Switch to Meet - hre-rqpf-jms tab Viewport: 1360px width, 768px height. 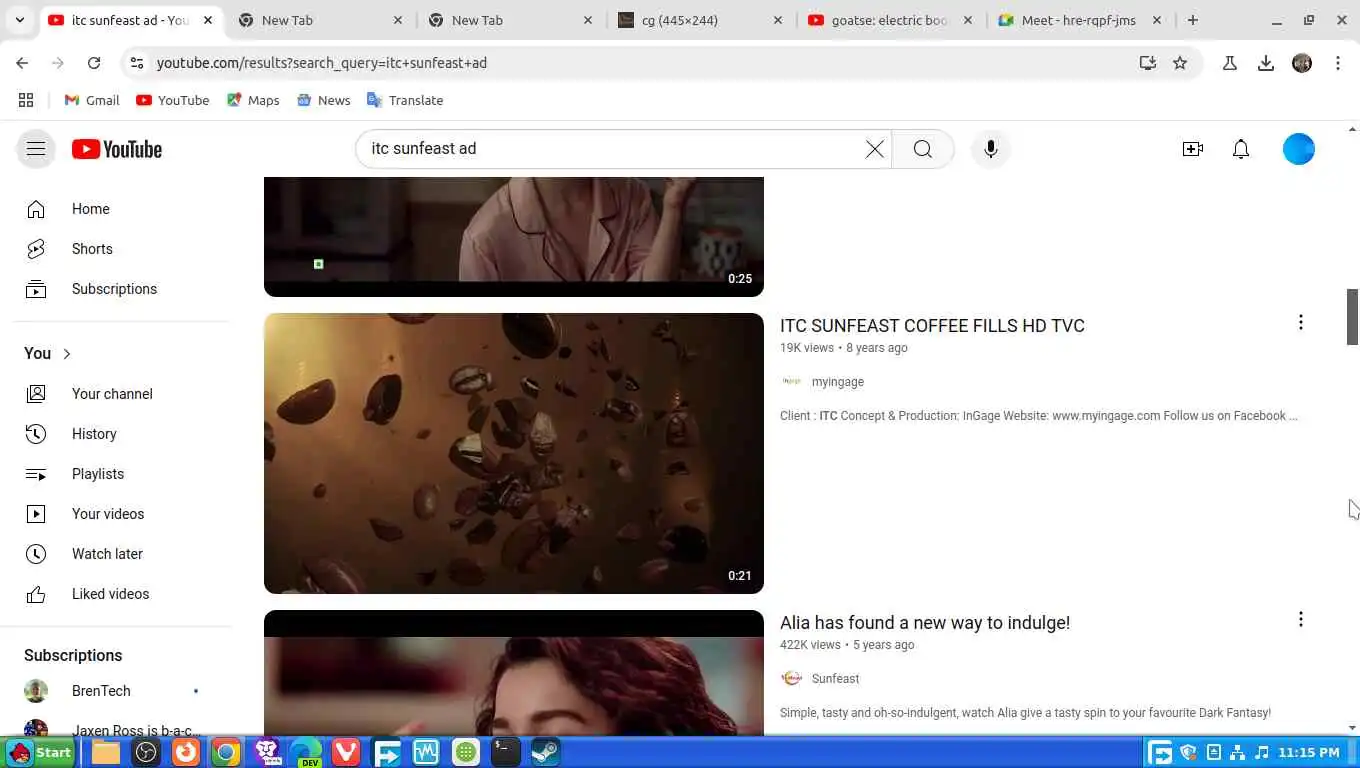(1080, 20)
